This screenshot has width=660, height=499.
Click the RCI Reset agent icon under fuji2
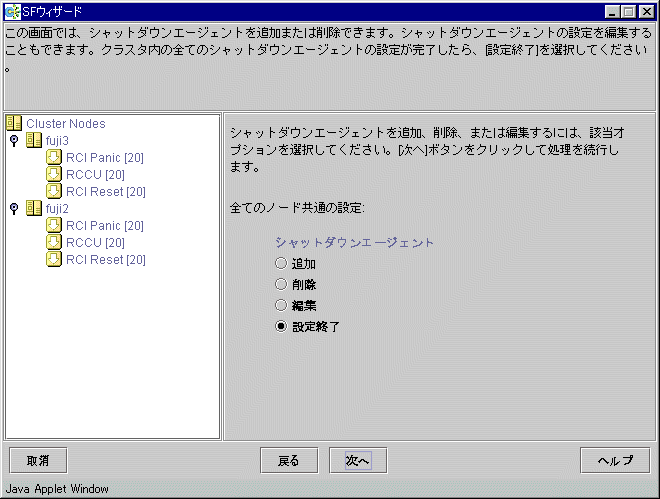53,259
